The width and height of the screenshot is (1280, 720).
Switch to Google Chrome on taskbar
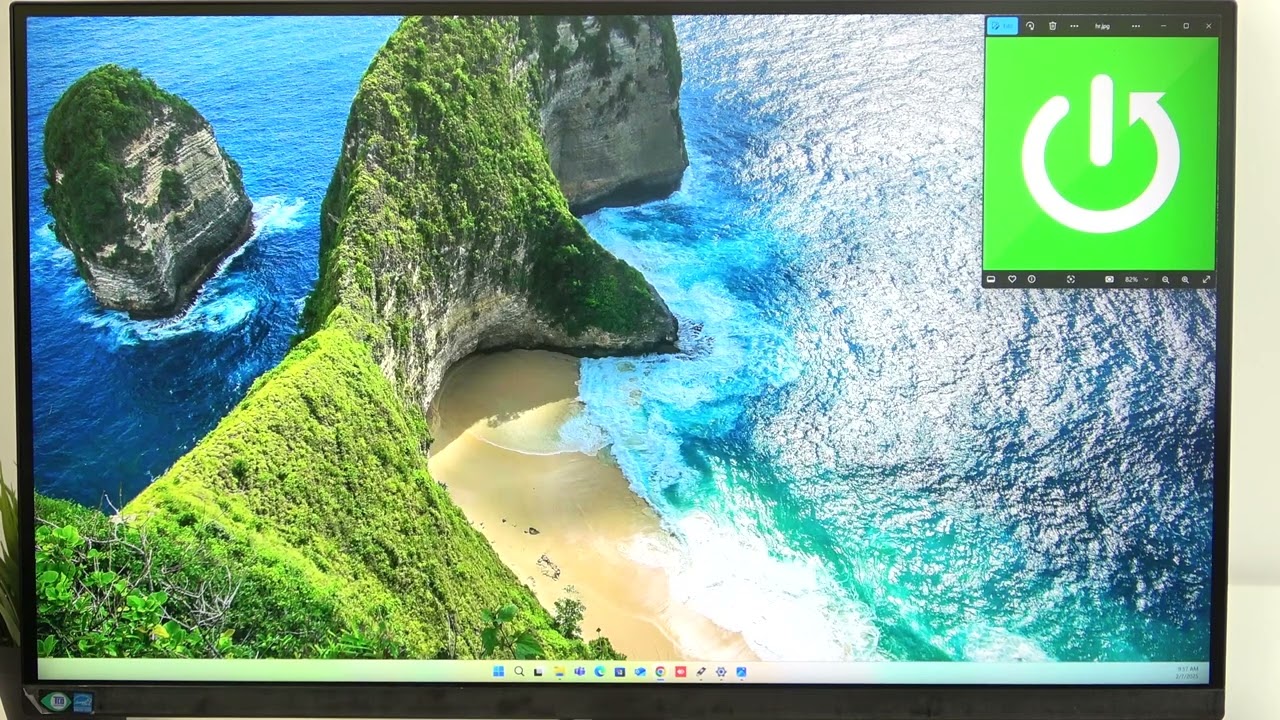click(x=660, y=671)
